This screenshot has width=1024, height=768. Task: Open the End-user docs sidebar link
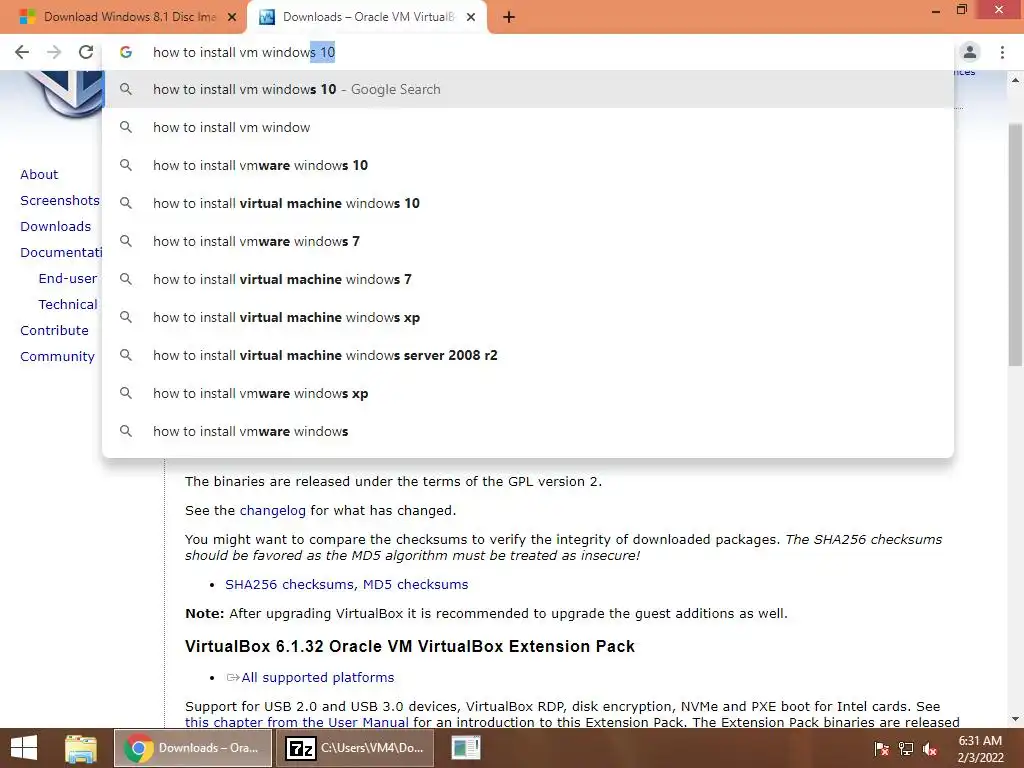pyautogui.click(x=68, y=279)
